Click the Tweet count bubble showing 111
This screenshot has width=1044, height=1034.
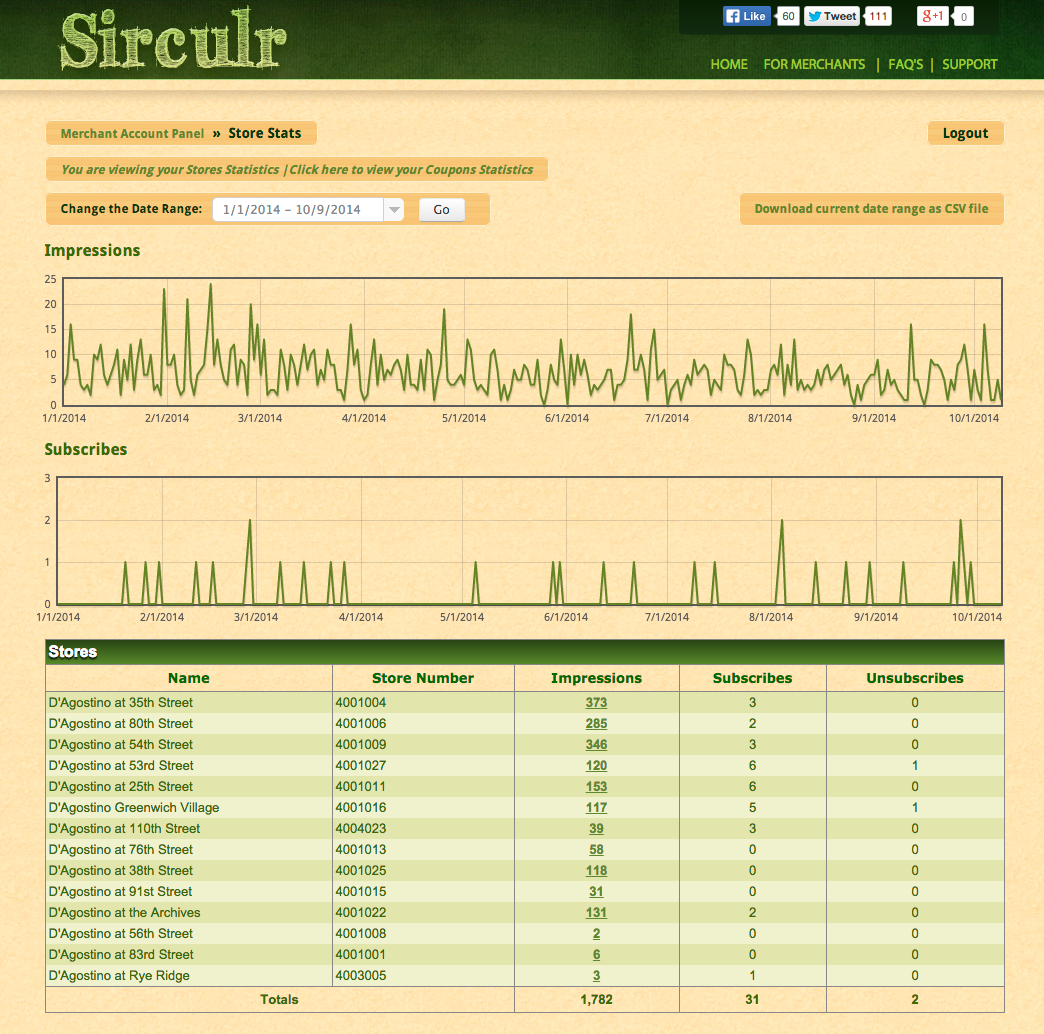pos(878,16)
